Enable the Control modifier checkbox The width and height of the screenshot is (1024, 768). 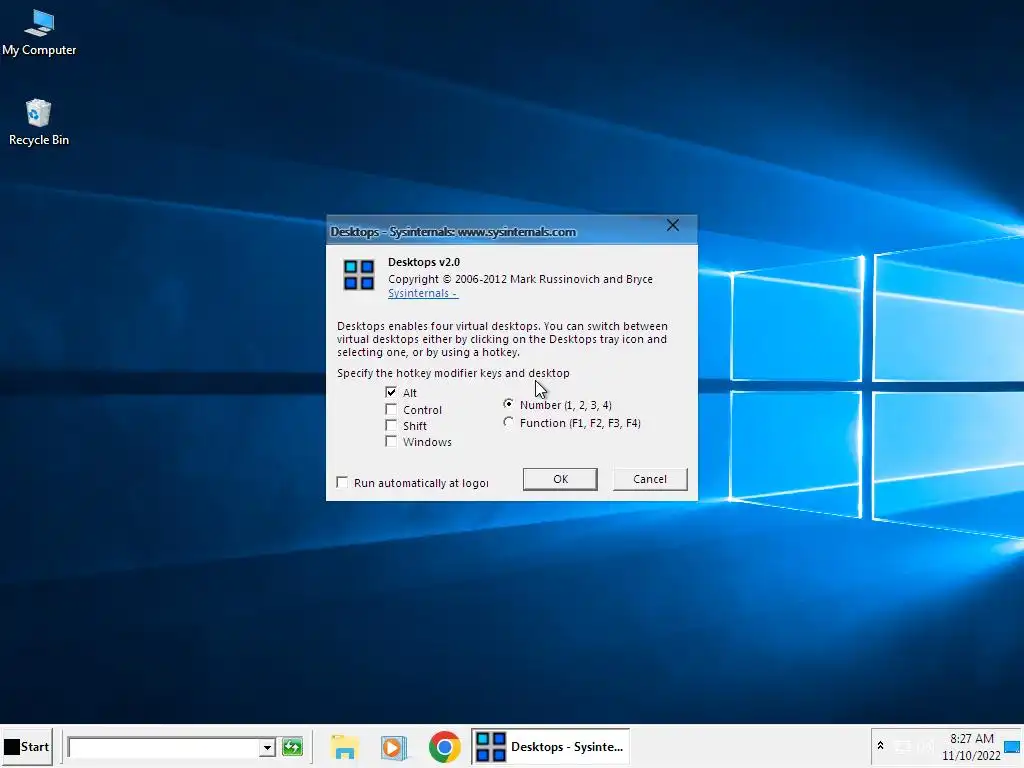click(x=391, y=409)
